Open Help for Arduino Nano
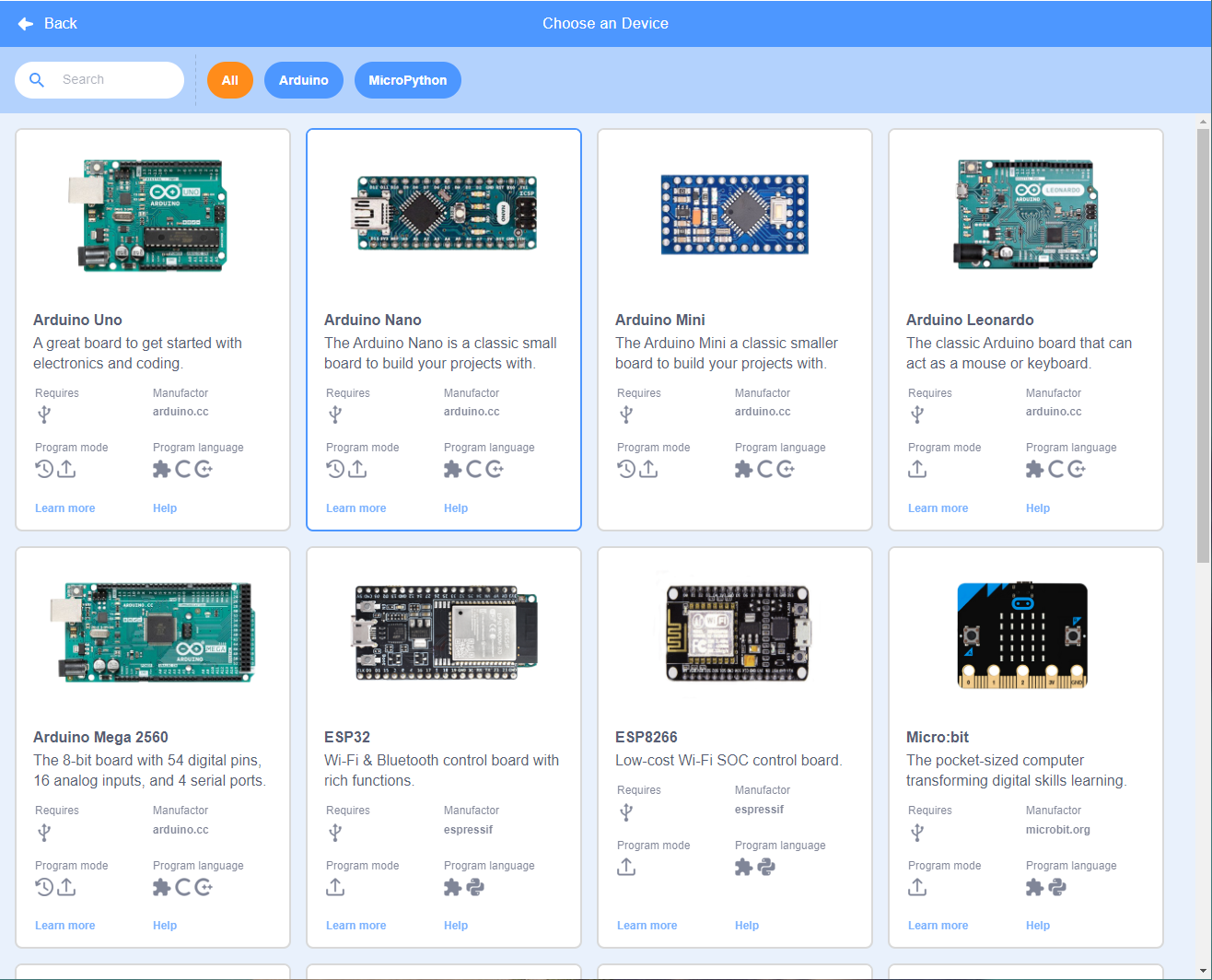The height and width of the screenshot is (980, 1212). [456, 508]
